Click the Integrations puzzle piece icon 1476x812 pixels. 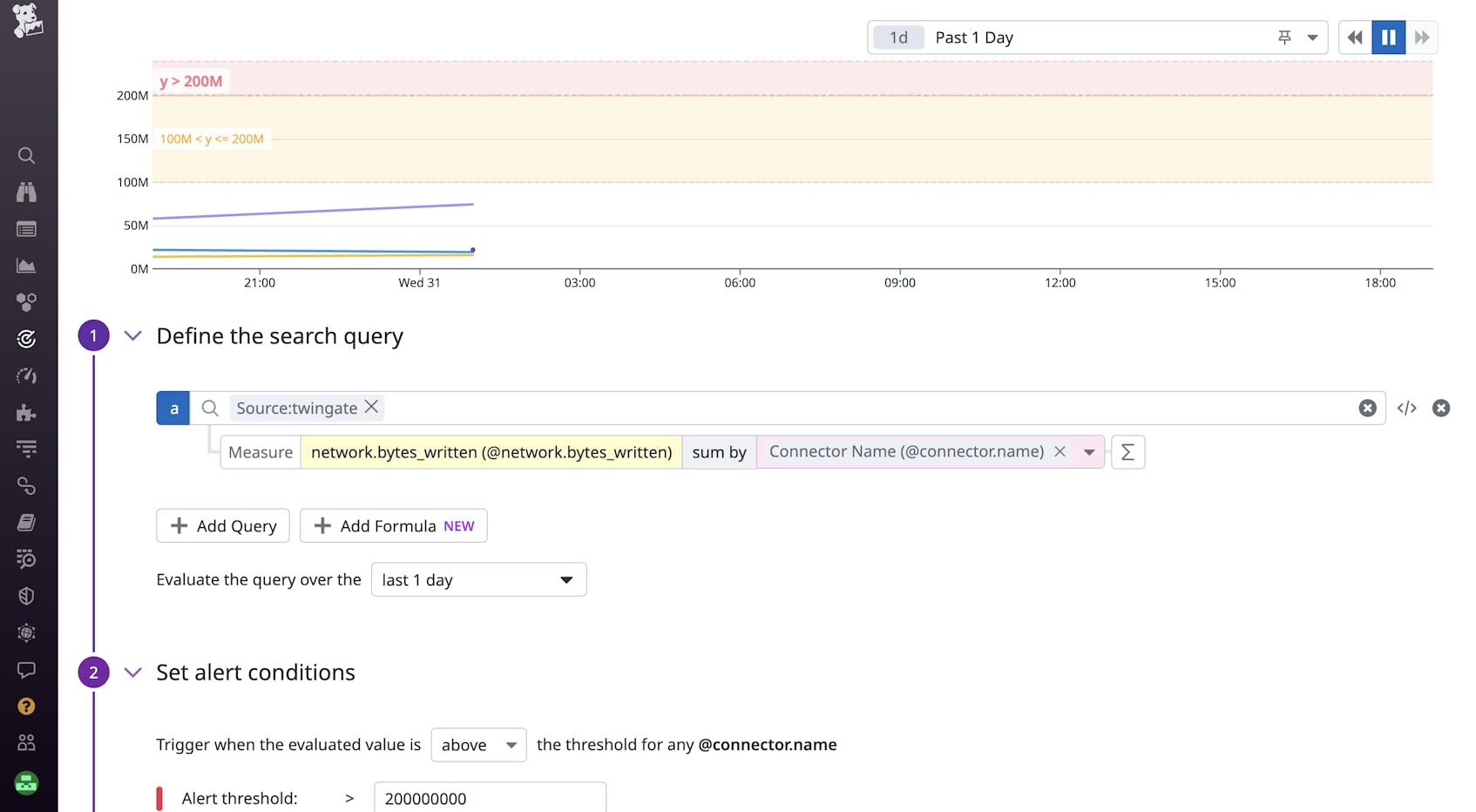[x=26, y=412]
